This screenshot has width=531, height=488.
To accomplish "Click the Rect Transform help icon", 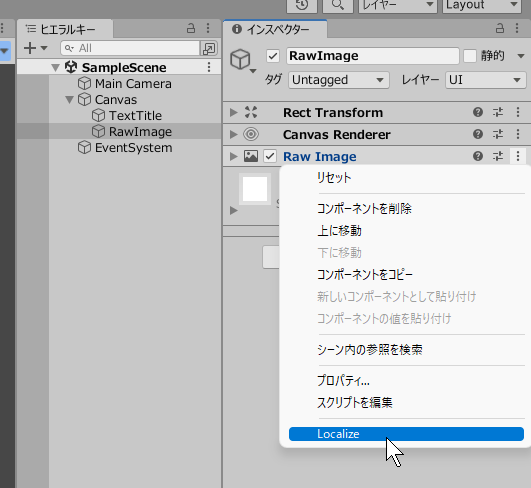I will pos(478,112).
